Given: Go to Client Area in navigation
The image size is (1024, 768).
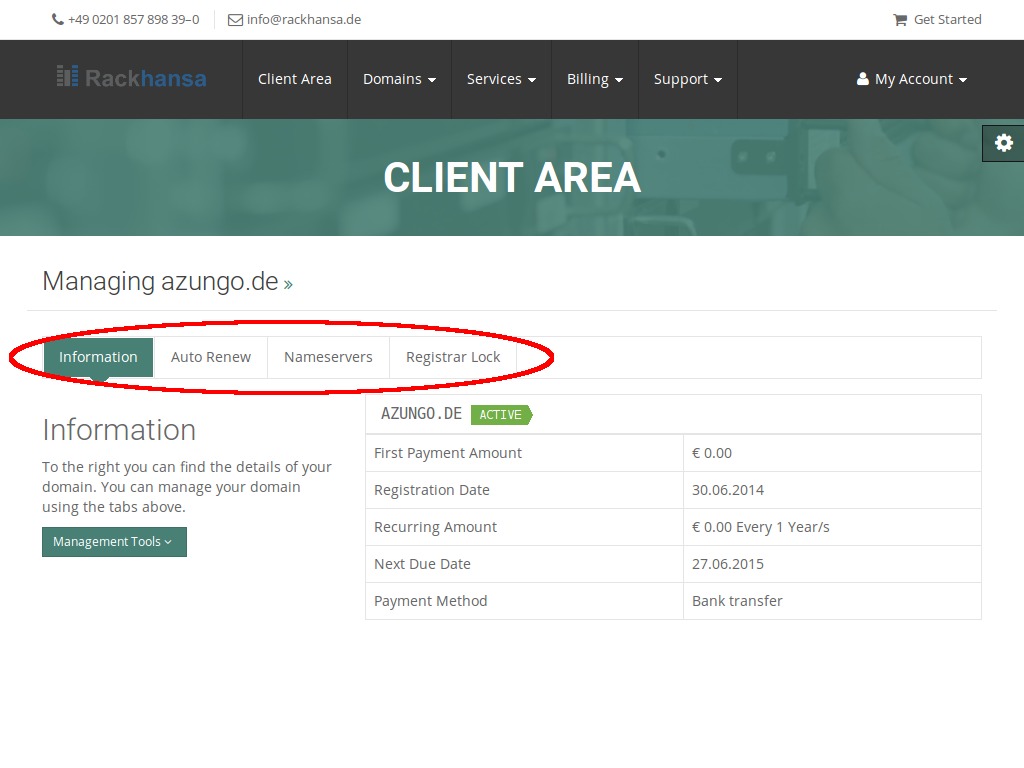Looking at the screenshot, I should pyautogui.click(x=295, y=79).
